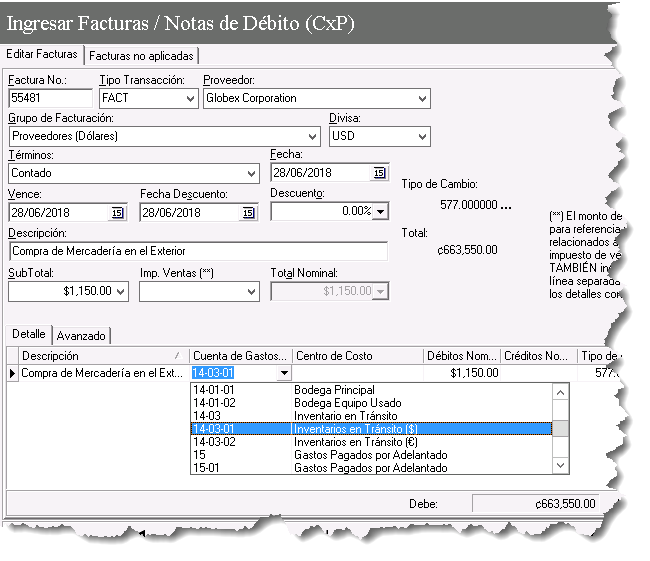Open the Avanzado tab
The height and width of the screenshot is (561, 650).
click(81, 336)
